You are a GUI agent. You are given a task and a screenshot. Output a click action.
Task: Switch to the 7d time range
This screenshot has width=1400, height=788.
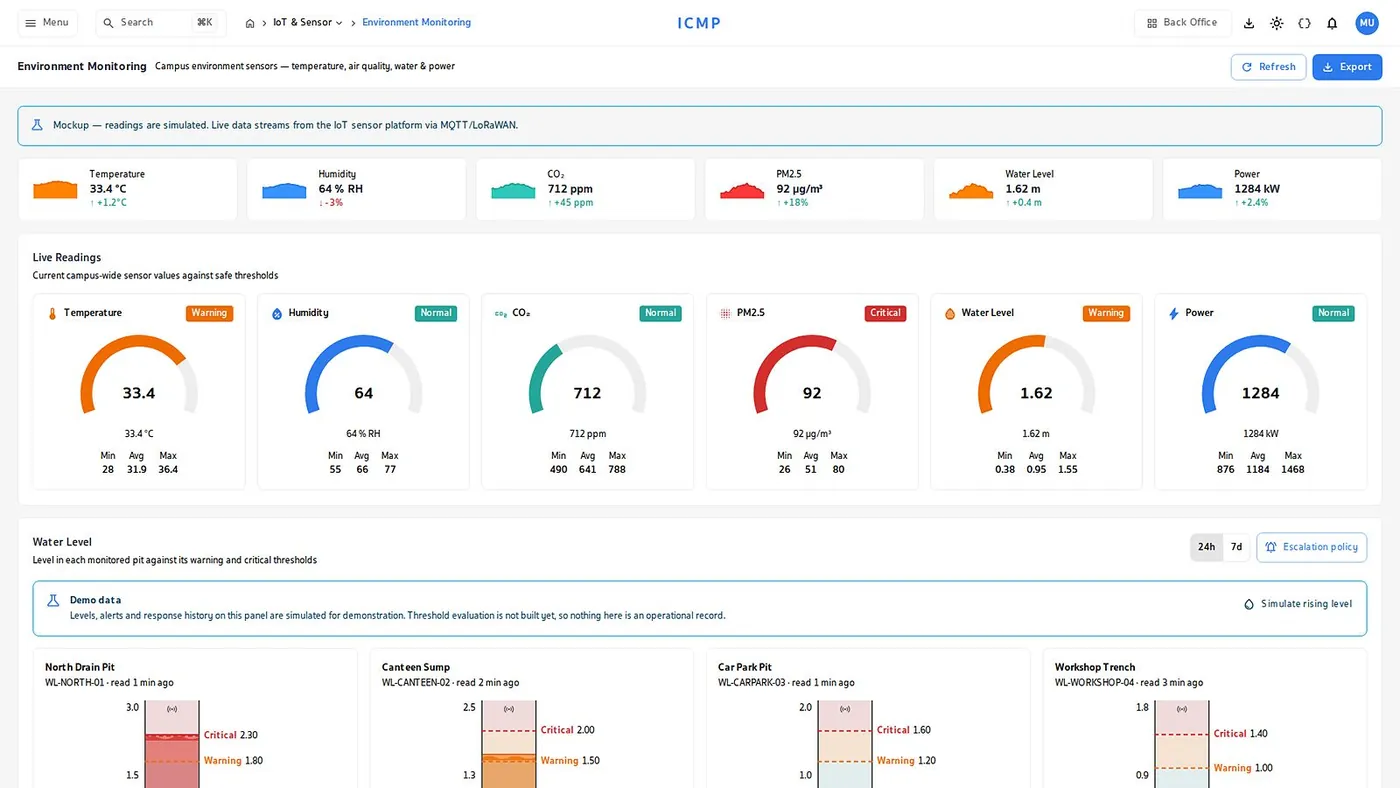1236,547
